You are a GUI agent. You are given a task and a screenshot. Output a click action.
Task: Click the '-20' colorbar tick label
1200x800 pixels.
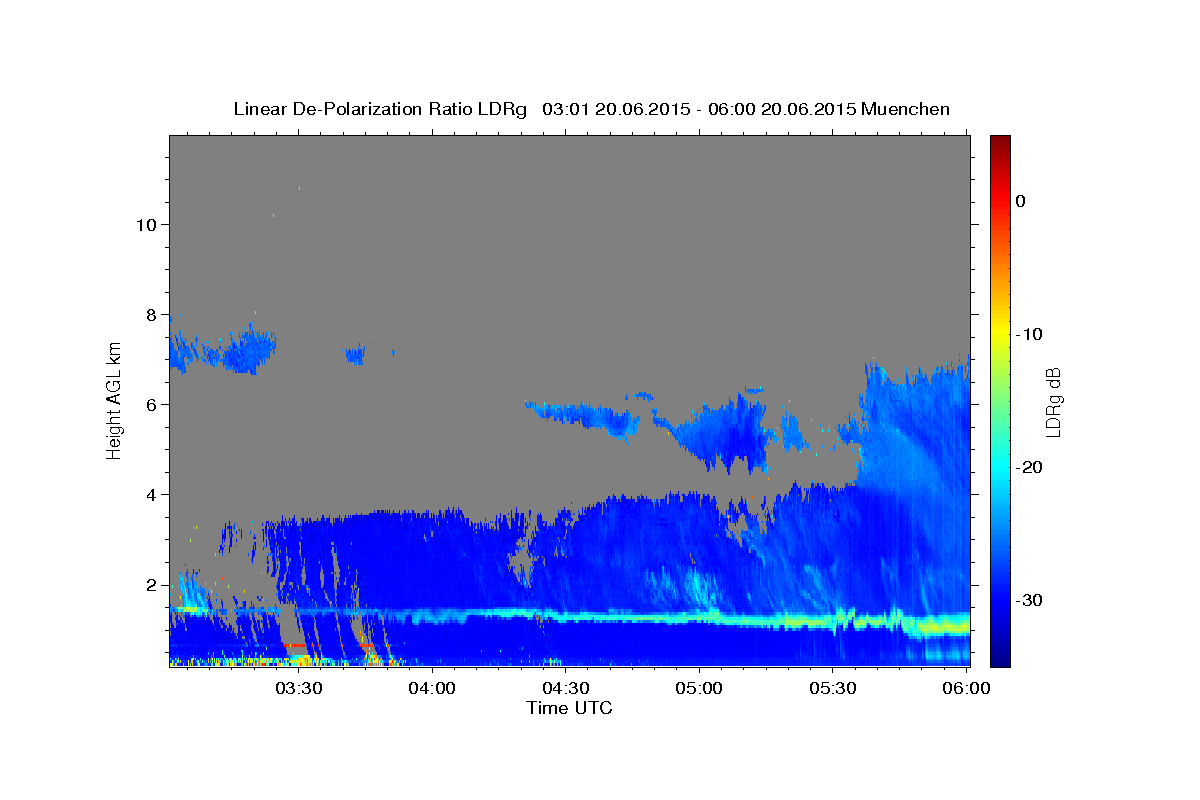point(1029,467)
